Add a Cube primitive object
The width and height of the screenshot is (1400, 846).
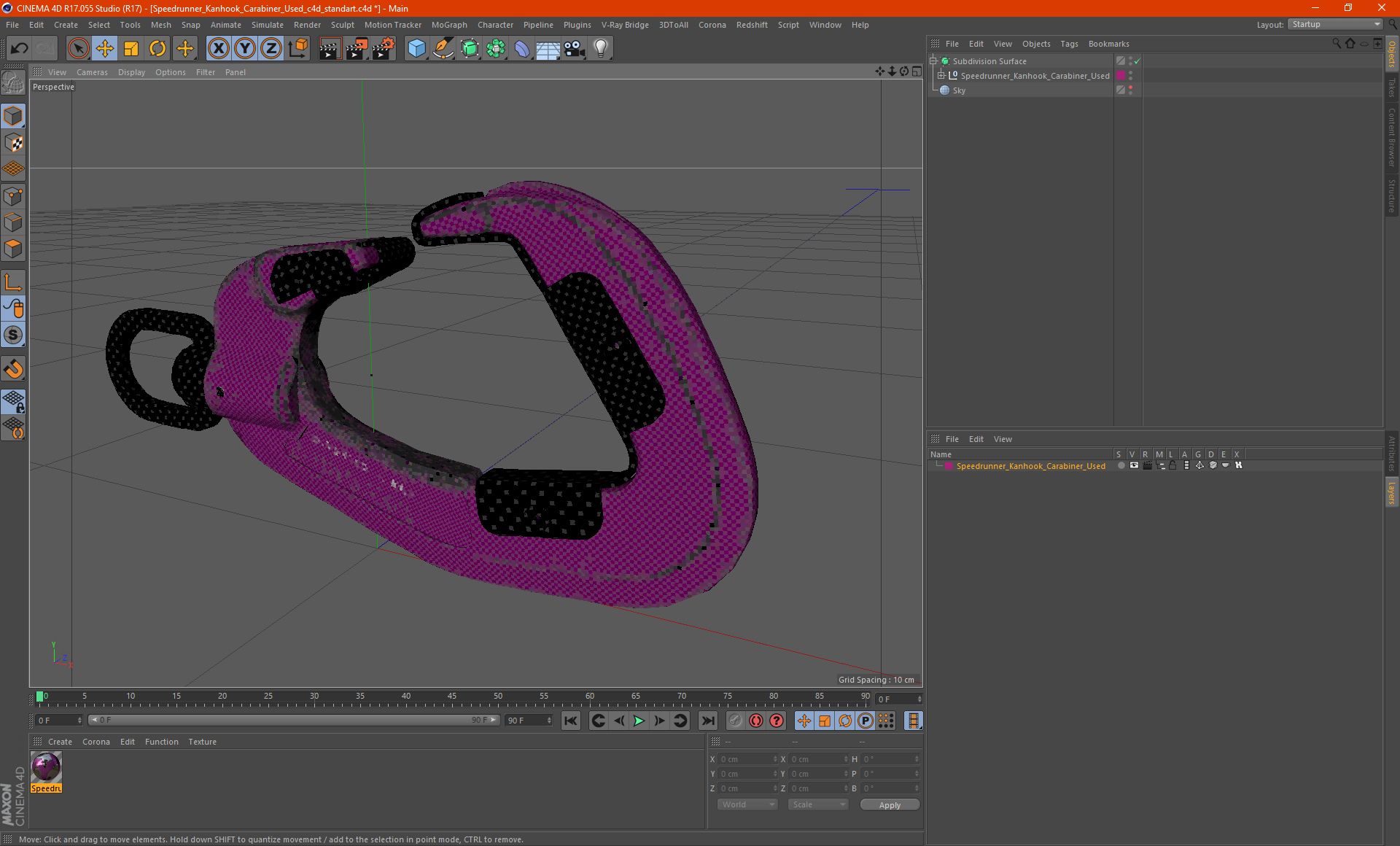tap(416, 48)
